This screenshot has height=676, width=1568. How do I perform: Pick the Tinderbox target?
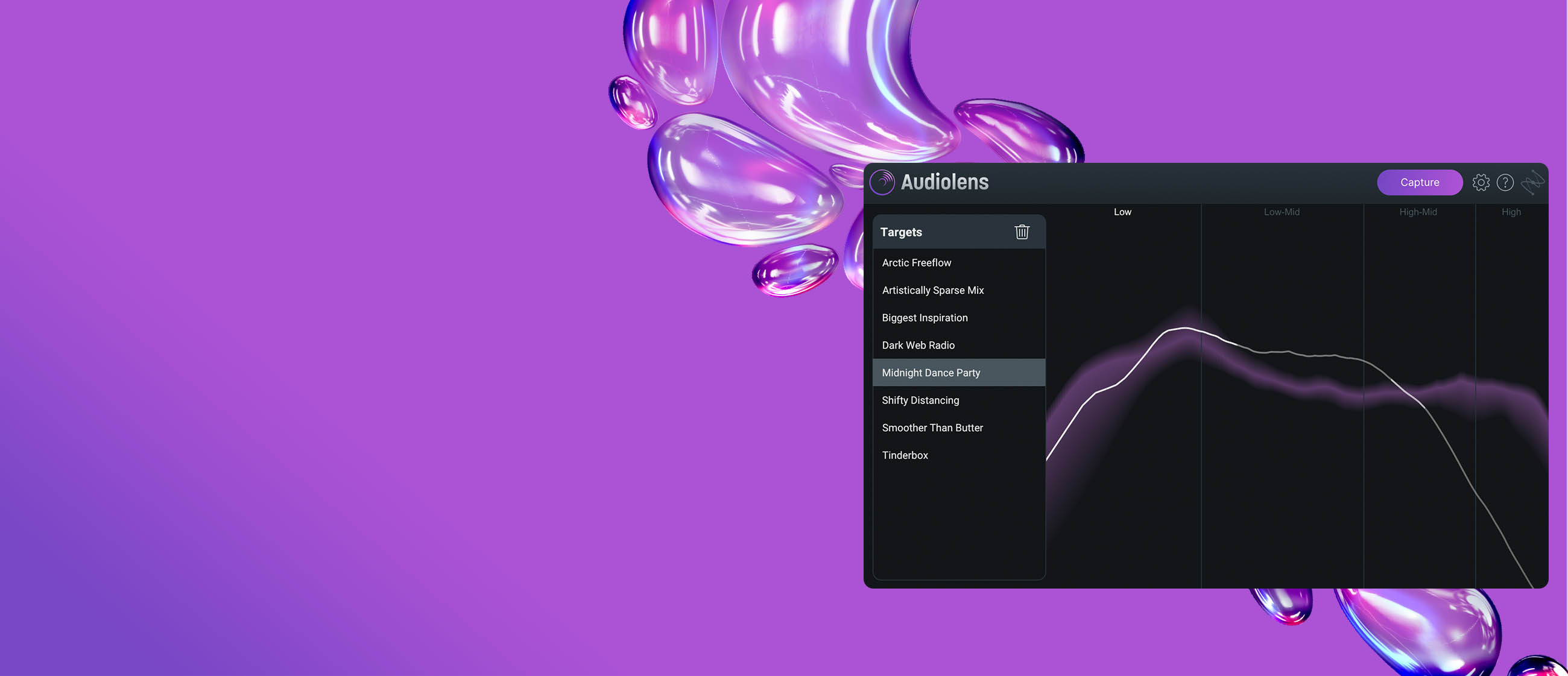[959, 455]
